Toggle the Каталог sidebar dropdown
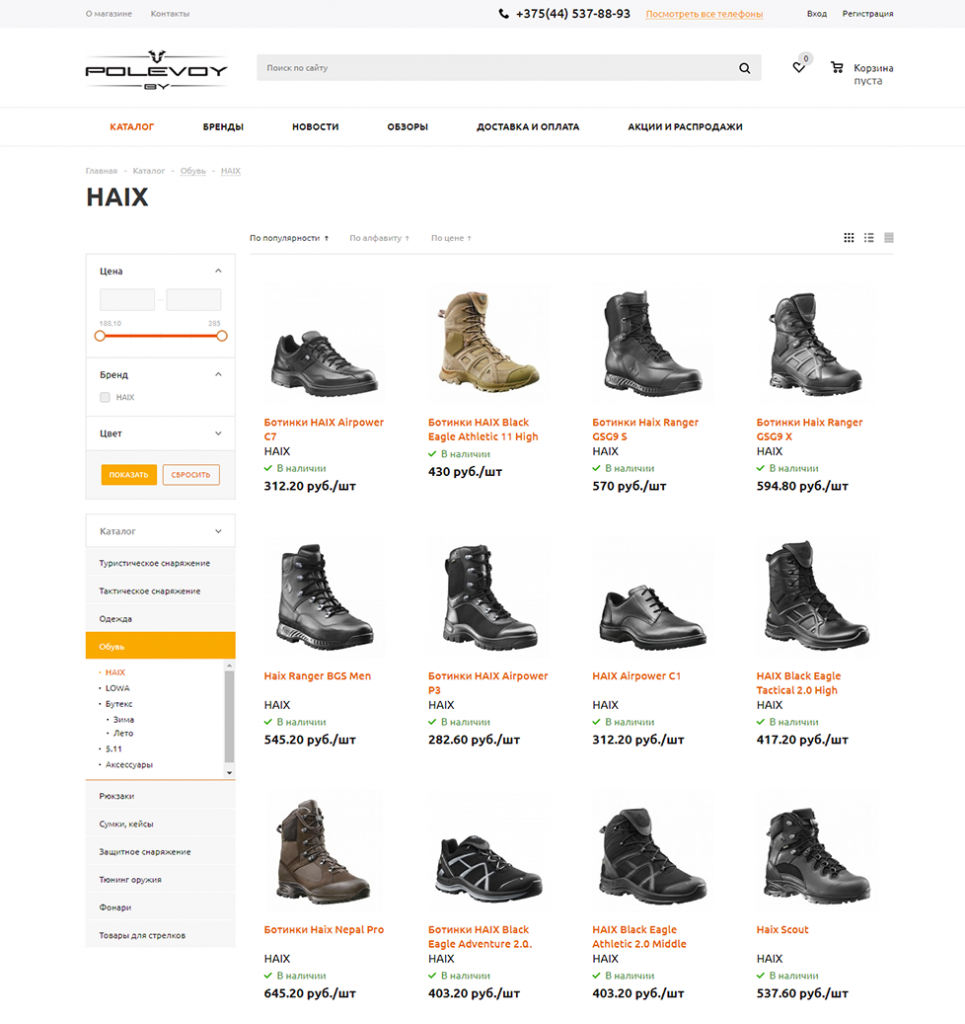The width and height of the screenshot is (965, 1024). (x=160, y=531)
